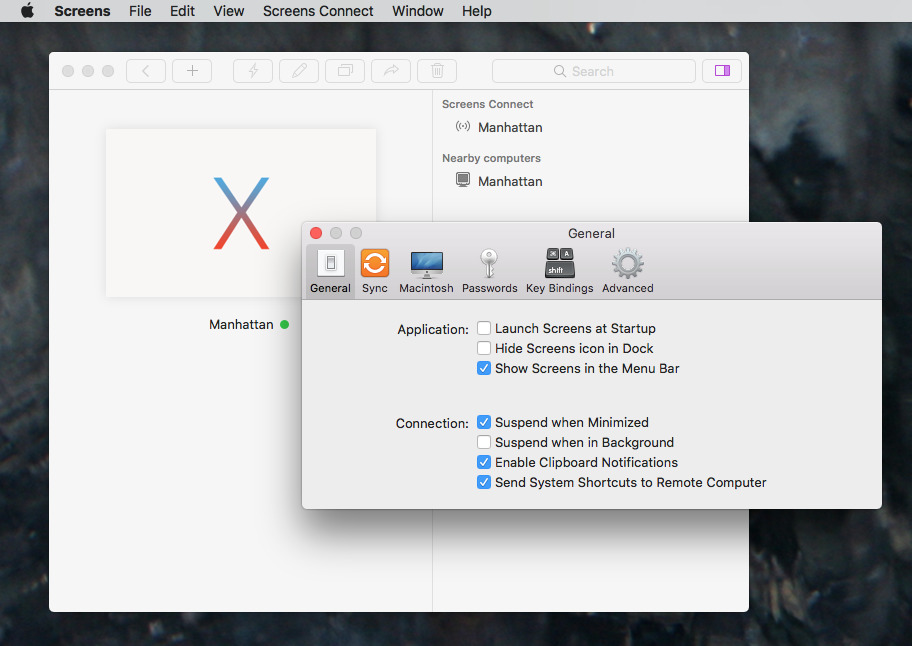Image resolution: width=912 pixels, height=646 pixels.
Task: Open the Help menu
Action: tap(477, 11)
